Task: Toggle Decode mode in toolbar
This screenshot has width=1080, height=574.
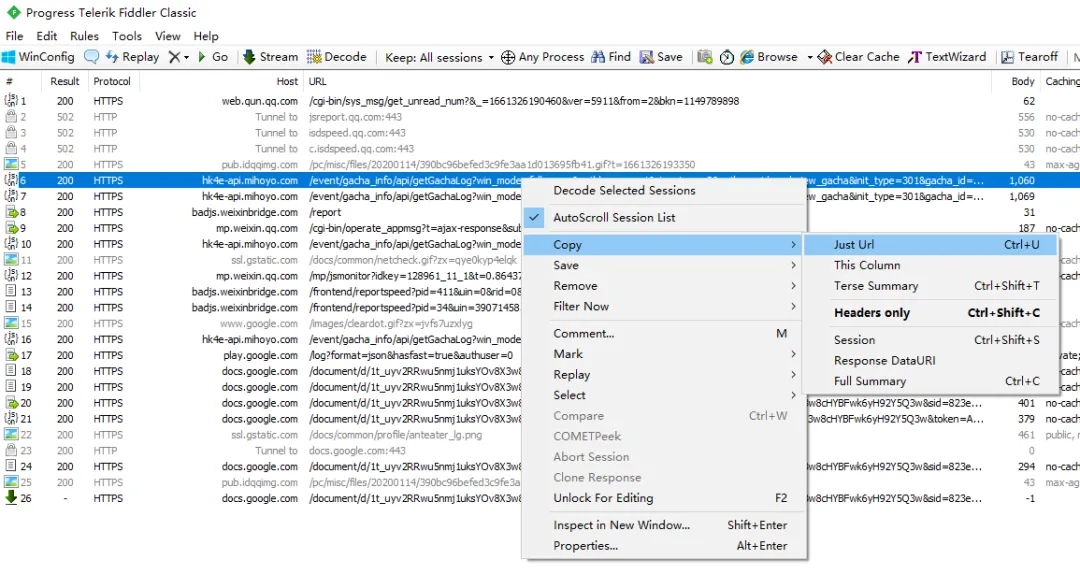Action: [337, 57]
